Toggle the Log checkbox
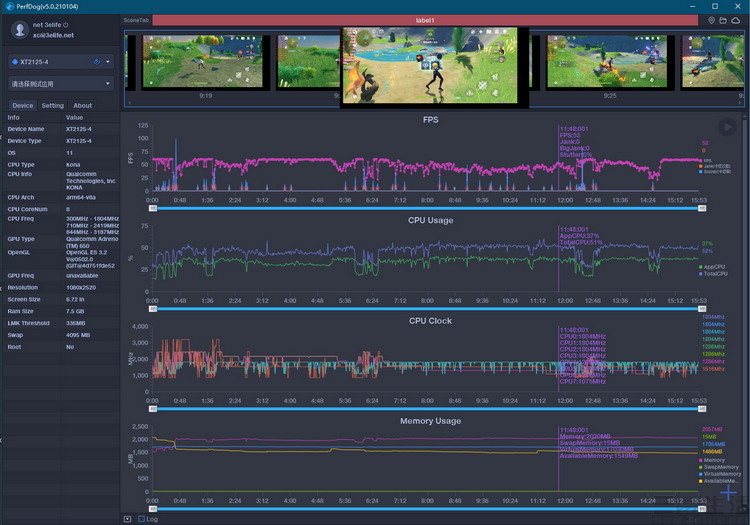The width and height of the screenshot is (750, 525). (139, 519)
